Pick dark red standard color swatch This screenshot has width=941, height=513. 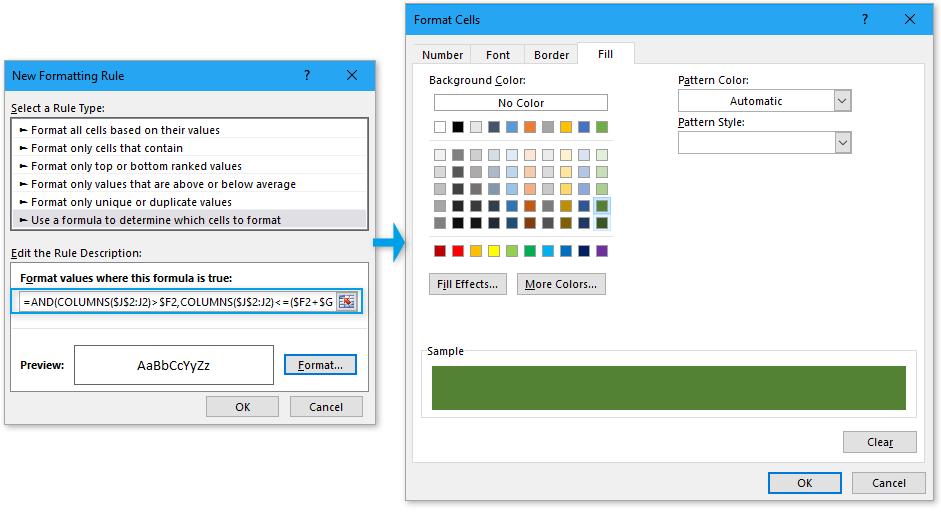point(440,251)
